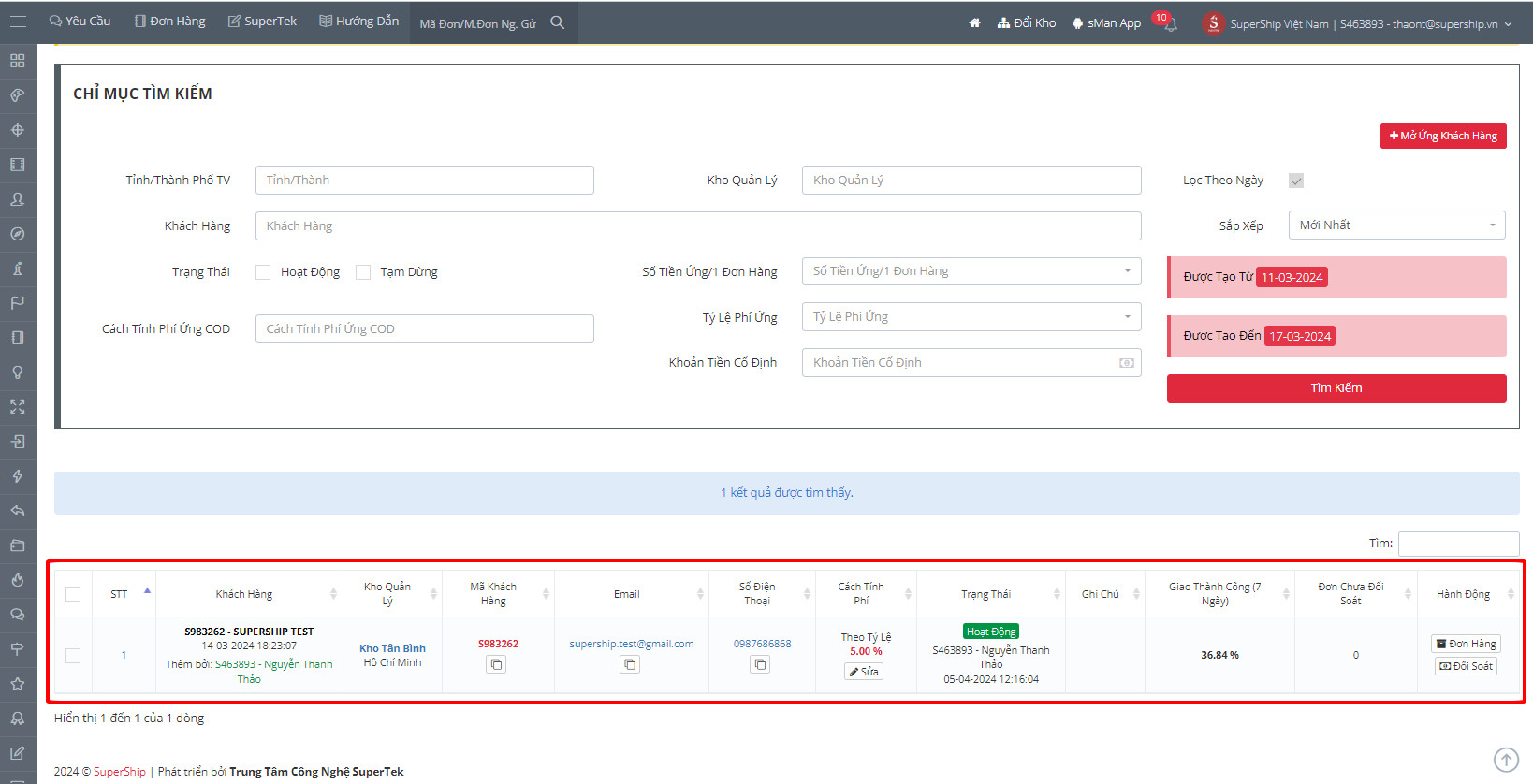Image resolution: width=1533 pixels, height=784 pixels.
Task: Click the Được Tạo Đến date 17-03-2024
Action: tap(1300, 337)
